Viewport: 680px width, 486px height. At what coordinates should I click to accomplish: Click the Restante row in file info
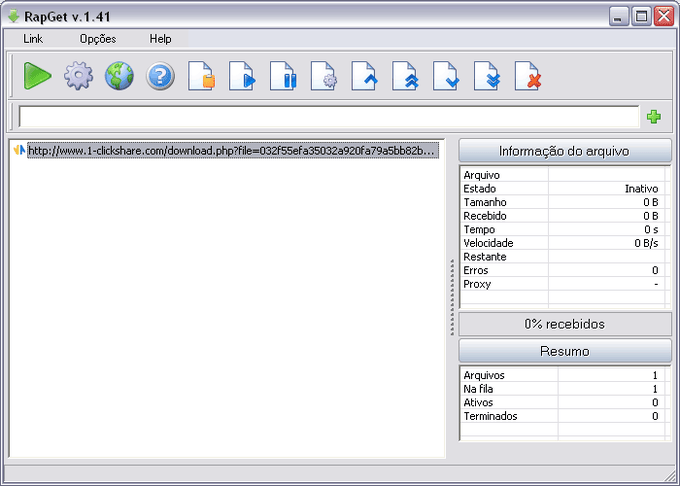coord(562,257)
